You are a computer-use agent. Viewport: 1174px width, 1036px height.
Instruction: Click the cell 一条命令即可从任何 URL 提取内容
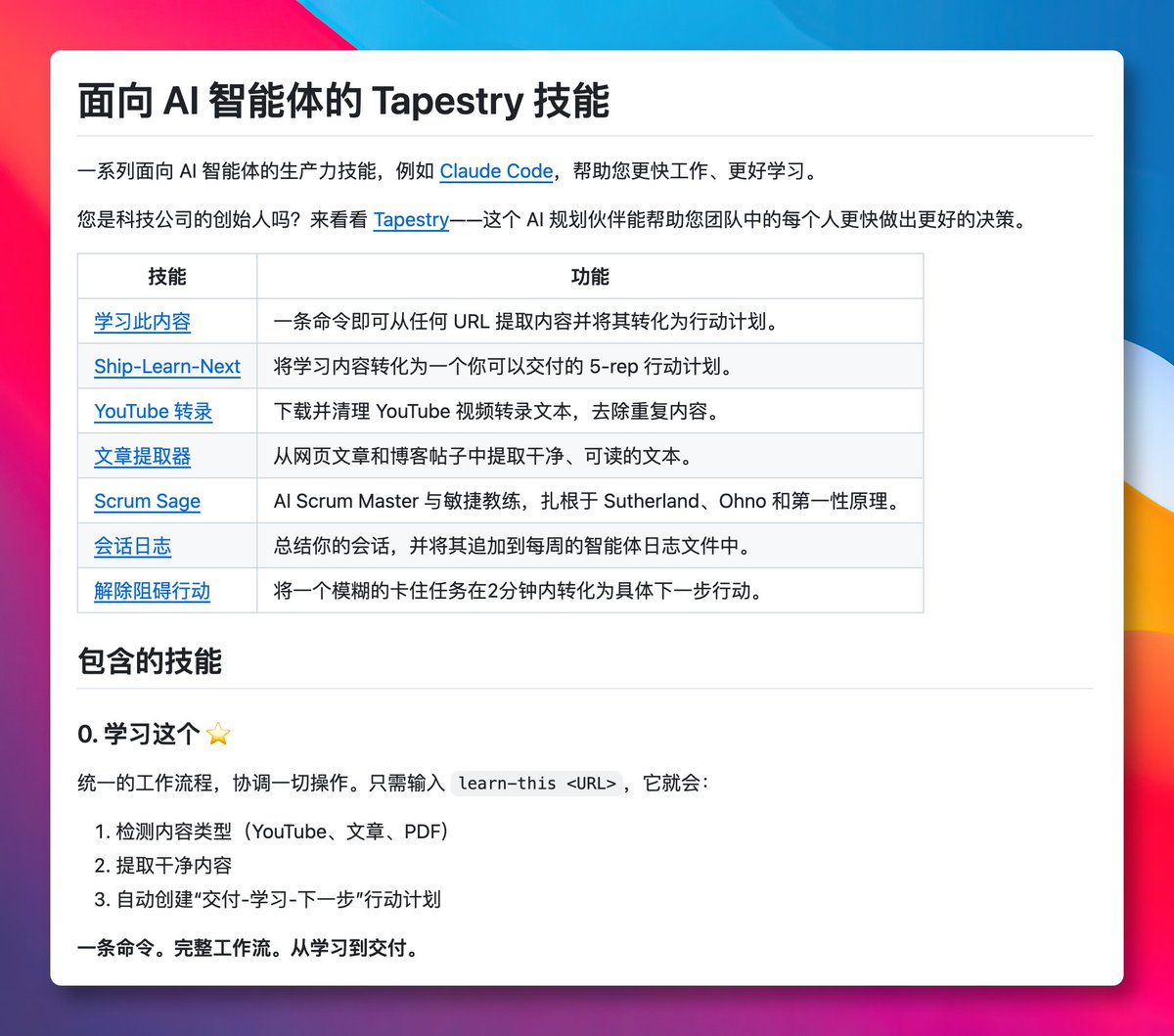pos(590,321)
